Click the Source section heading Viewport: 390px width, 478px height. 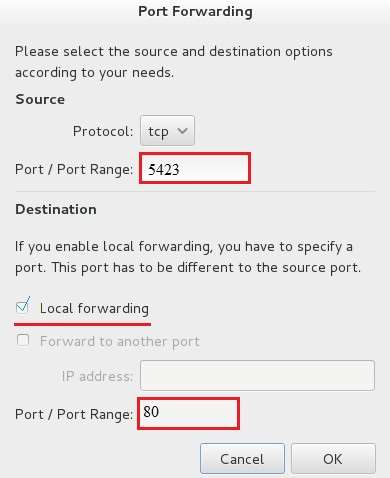[x=40, y=99]
